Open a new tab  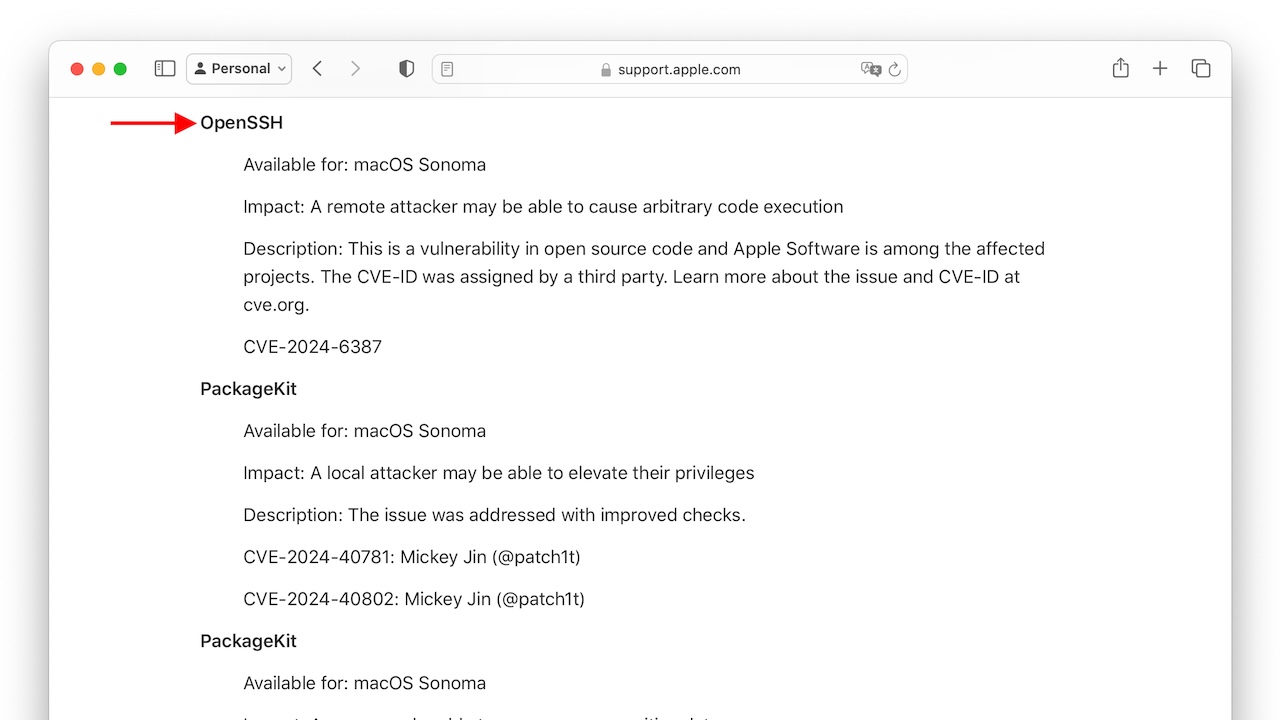(1160, 69)
